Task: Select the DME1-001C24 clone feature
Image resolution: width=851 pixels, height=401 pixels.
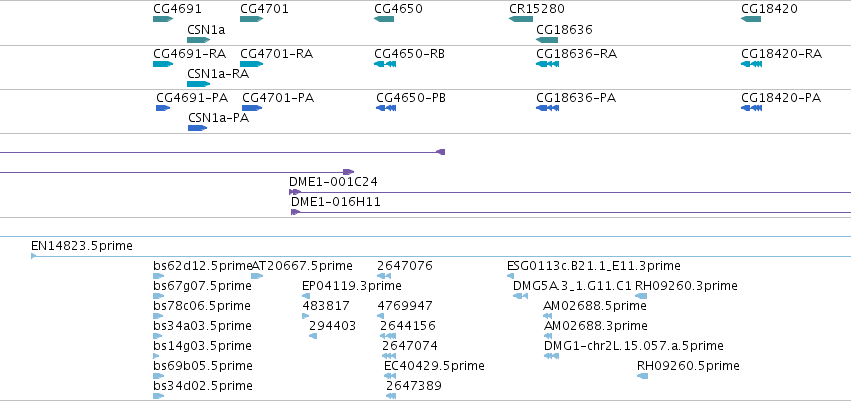Action: [570, 192]
